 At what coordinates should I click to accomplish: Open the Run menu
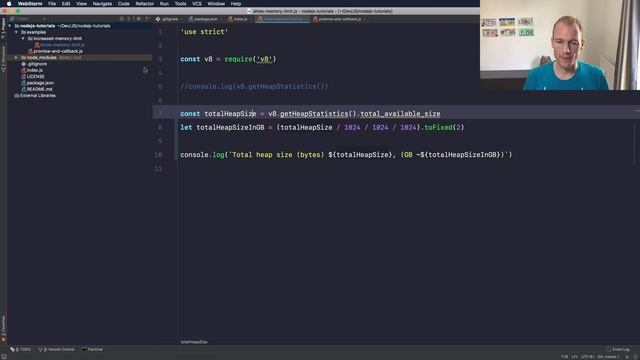(164, 4)
